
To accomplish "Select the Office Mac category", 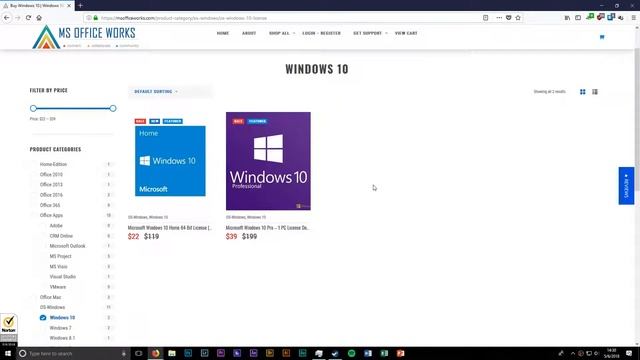I will tap(50, 297).
